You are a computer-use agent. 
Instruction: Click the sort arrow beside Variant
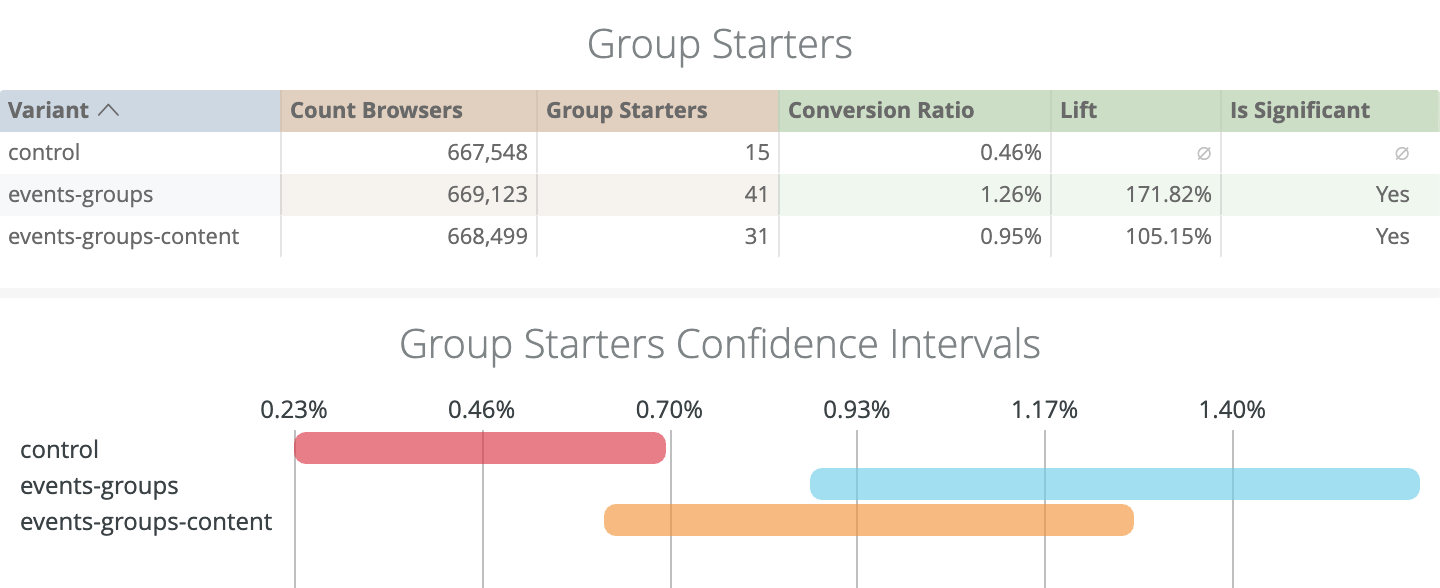pos(108,111)
